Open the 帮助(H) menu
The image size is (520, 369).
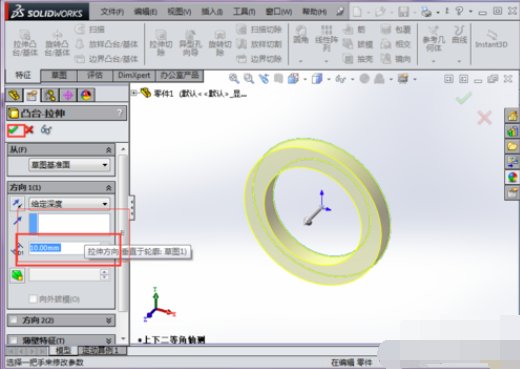(314, 12)
